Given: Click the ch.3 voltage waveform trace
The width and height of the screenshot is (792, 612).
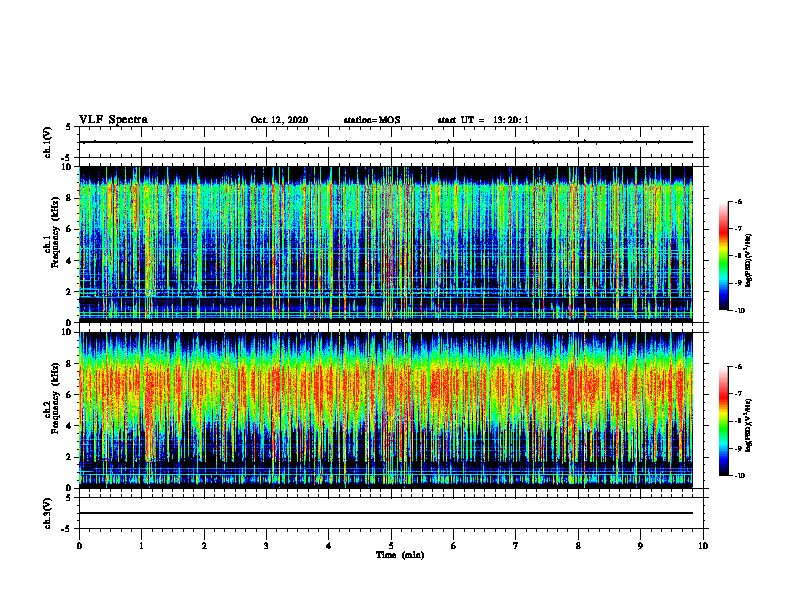Looking at the screenshot, I should pyautogui.click(x=386, y=513).
